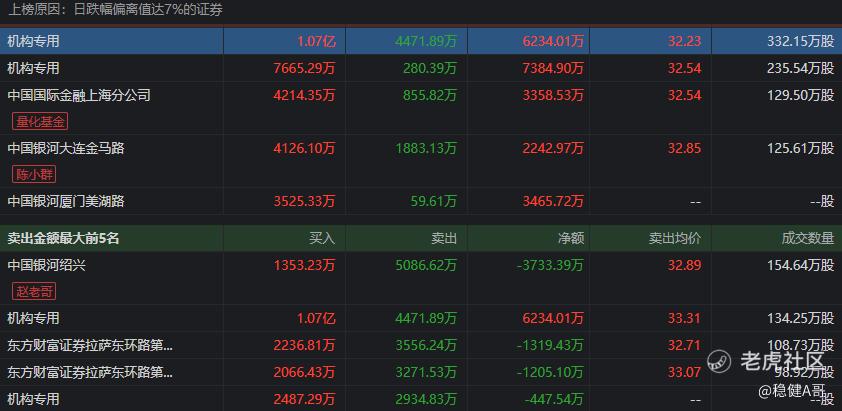Sort by the 卖出 column header
The height and width of the screenshot is (411, 842).
(x=443, y=239)
